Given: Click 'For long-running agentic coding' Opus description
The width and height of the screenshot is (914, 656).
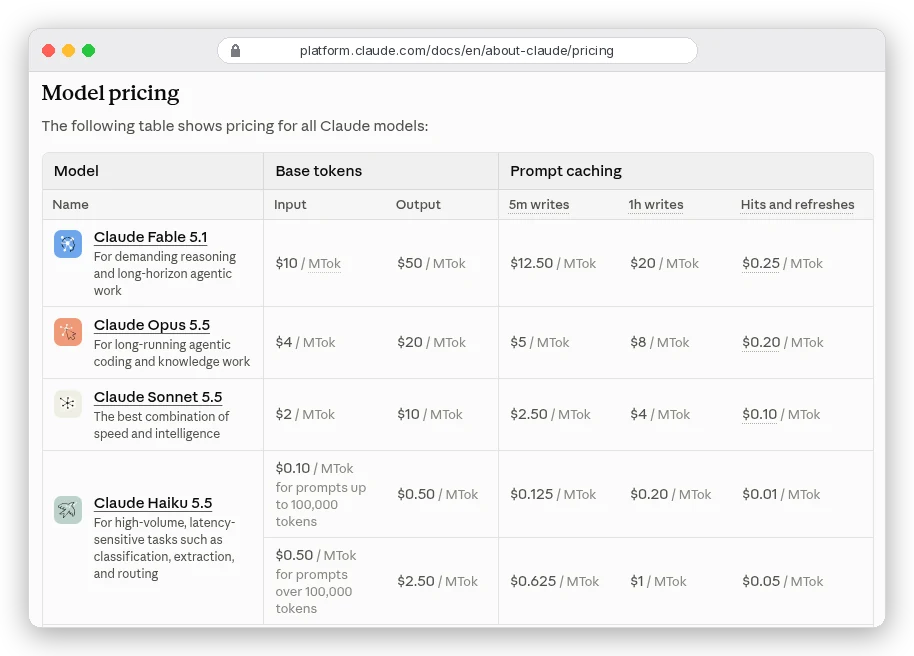Looking at the screenshot, I should (x=172, y=353).
